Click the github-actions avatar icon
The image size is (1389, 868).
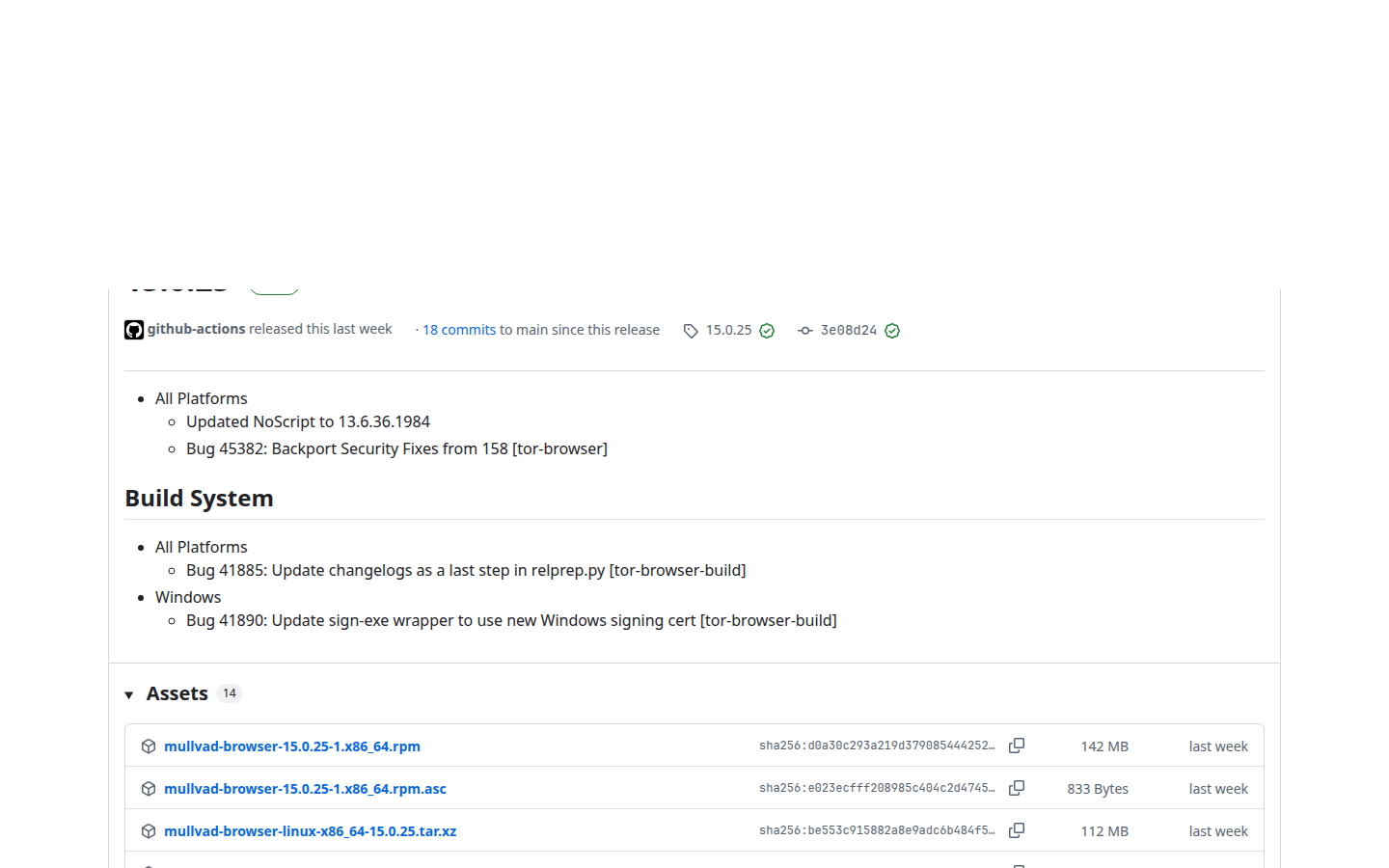click(x=134, y=330)
